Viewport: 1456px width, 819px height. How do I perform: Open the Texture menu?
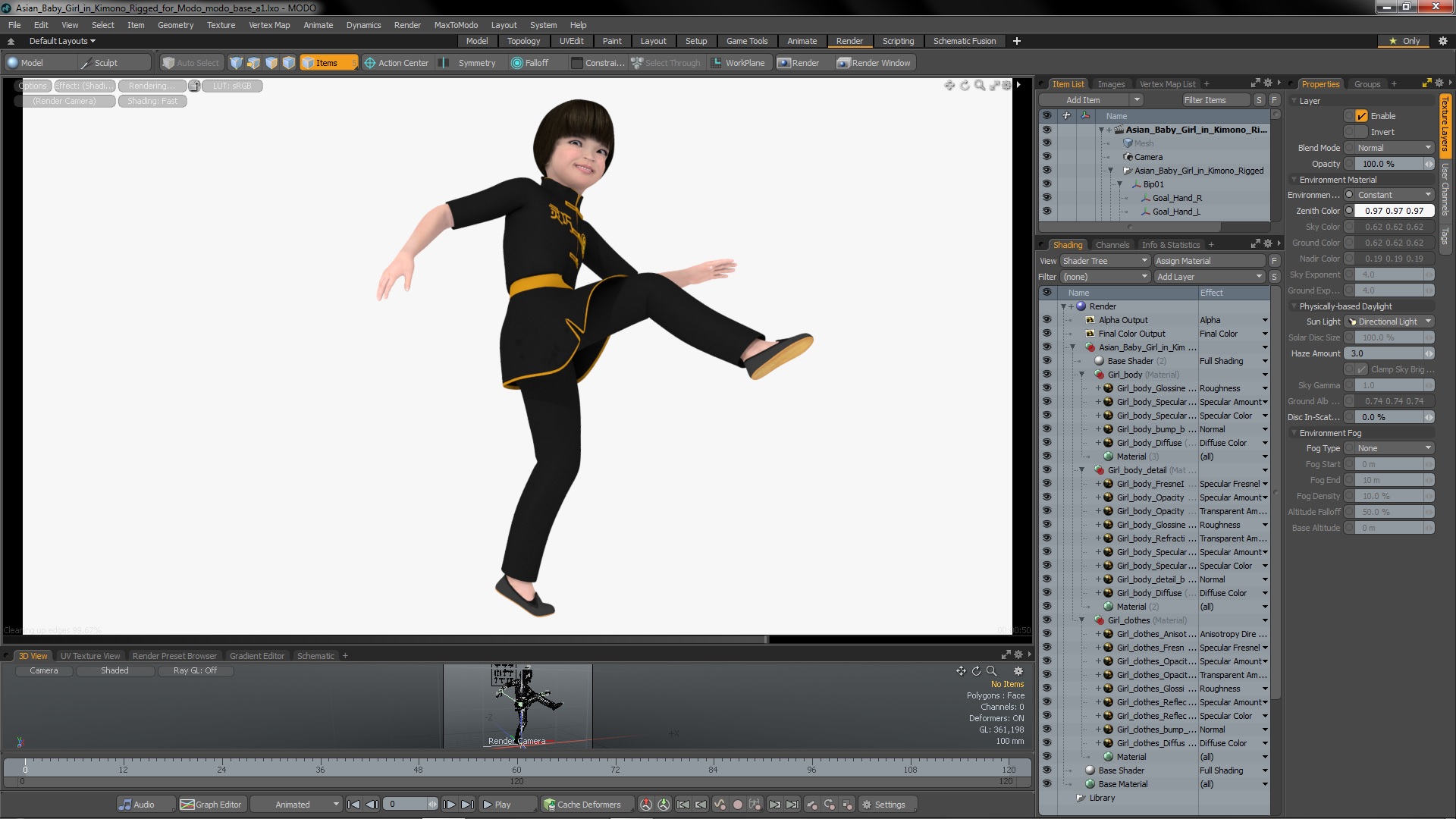click(221, 25)
